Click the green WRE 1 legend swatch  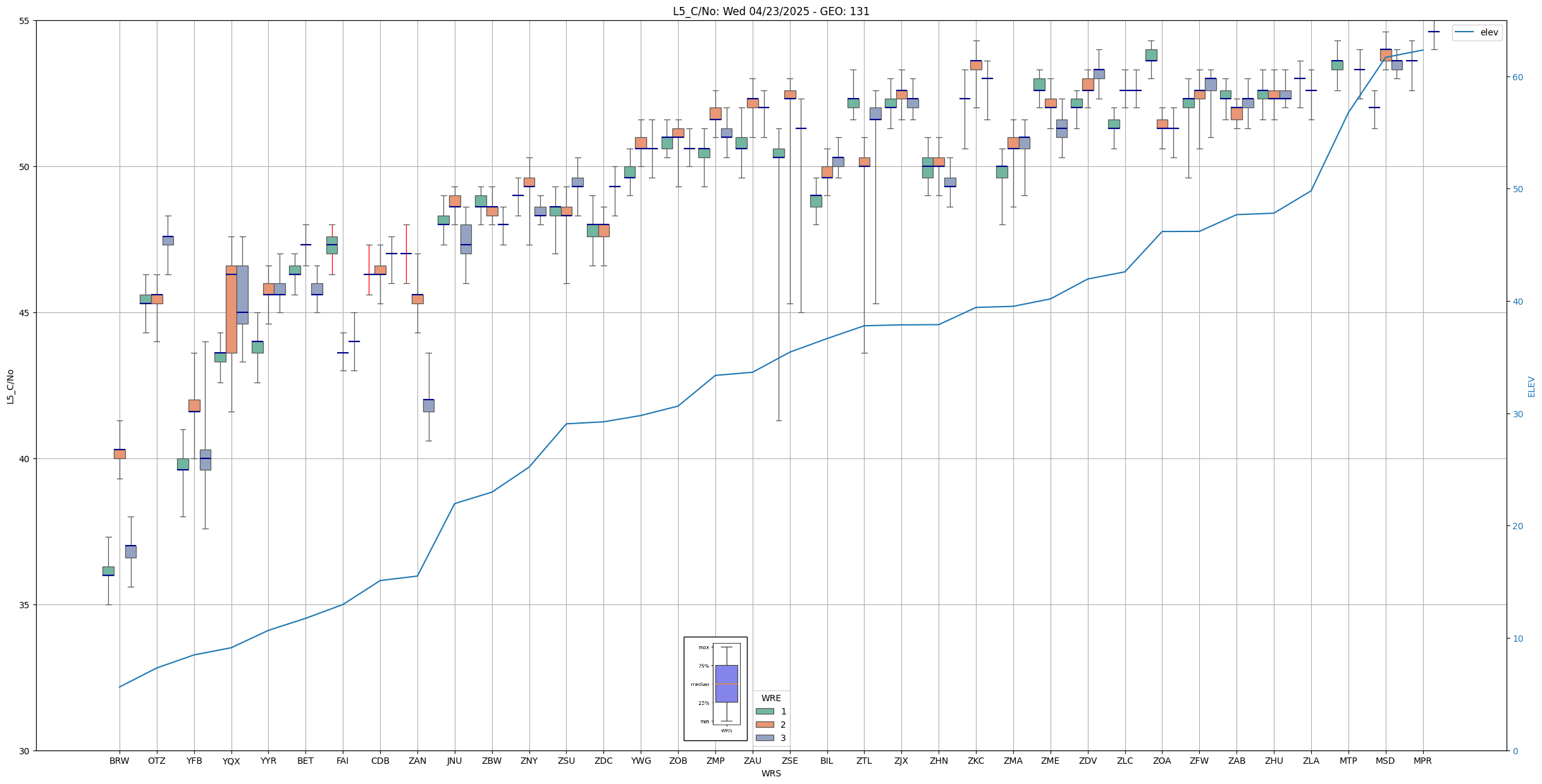coord(764,711)
